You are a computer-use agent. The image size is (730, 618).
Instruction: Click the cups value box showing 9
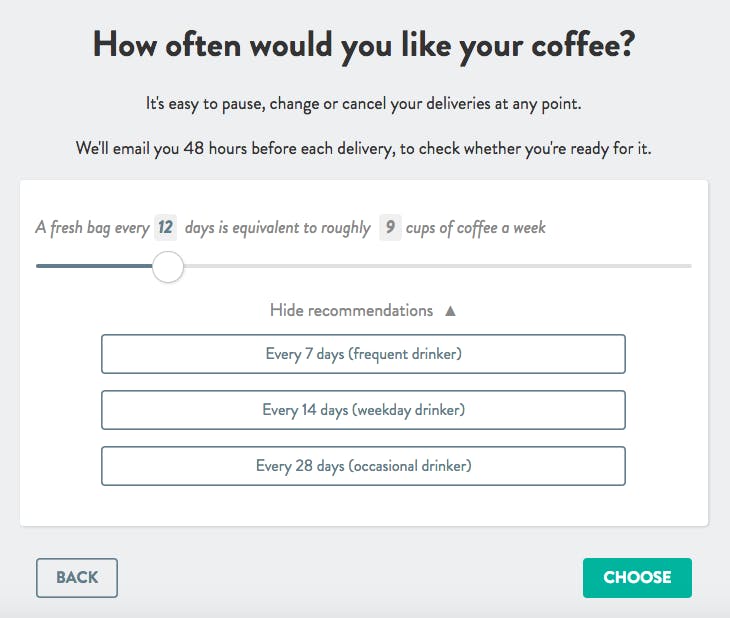390,228
